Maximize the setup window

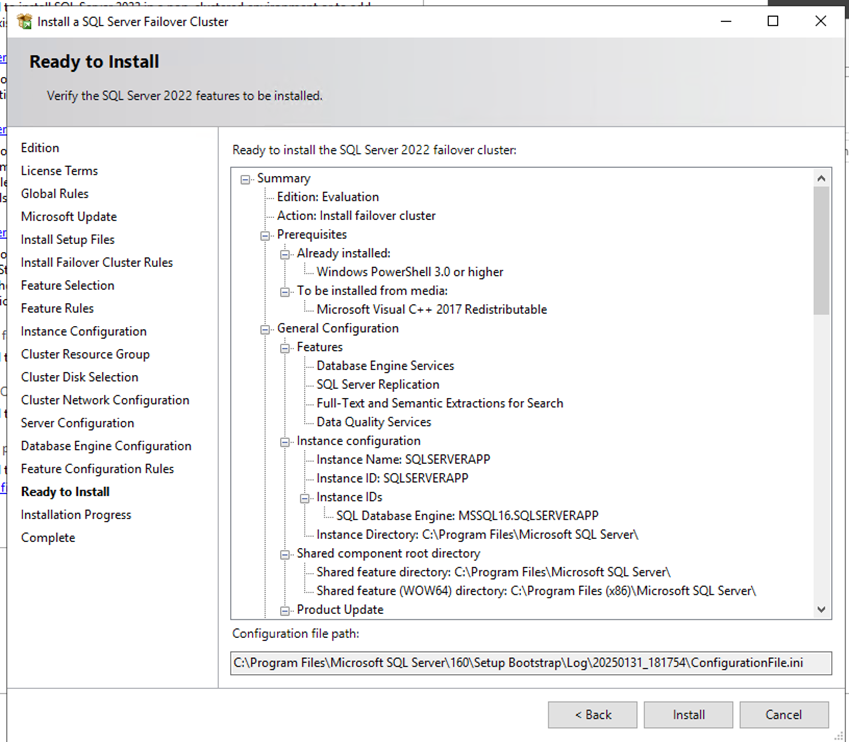click(x=773, y=21)
